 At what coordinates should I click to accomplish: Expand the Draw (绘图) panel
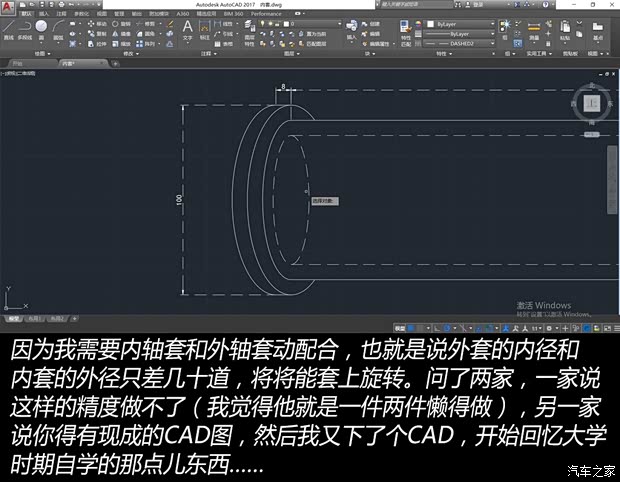click(x=42, y=53)
